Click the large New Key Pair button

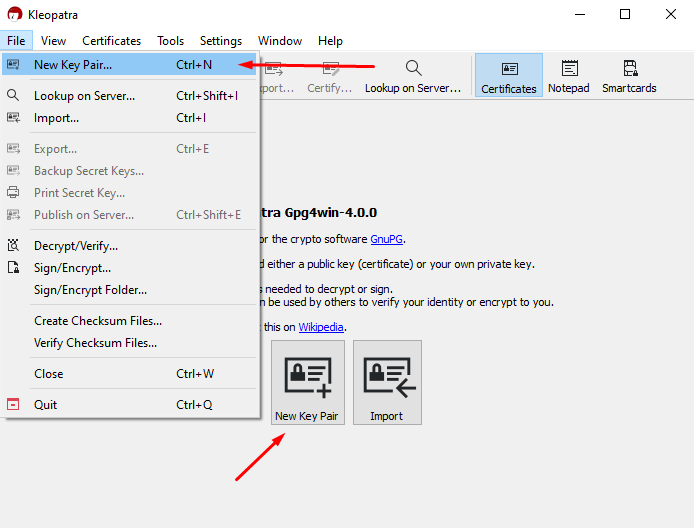coord(308,382)
